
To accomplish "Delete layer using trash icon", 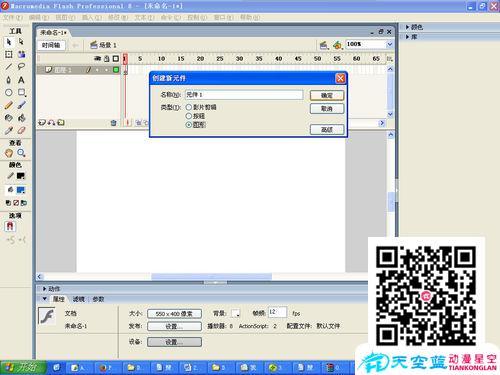I will coord(113,123).
